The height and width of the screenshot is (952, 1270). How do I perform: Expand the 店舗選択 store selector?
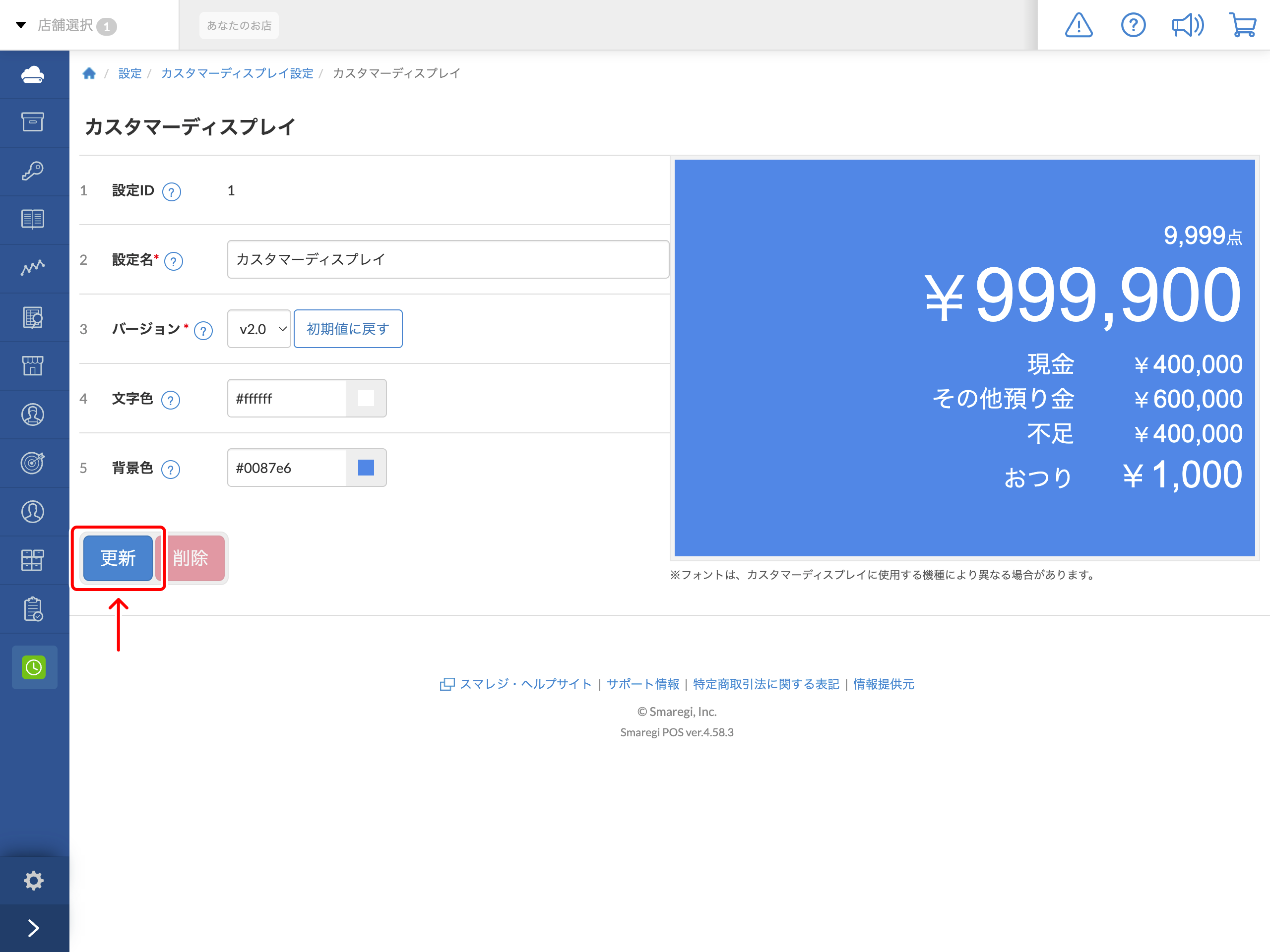pos(63,25)
